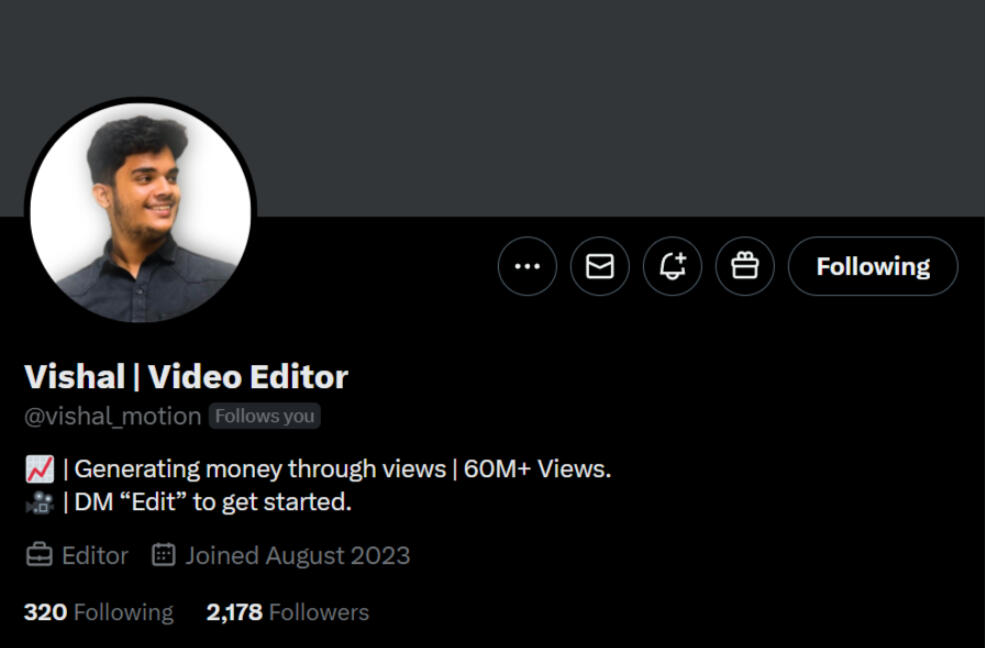Send a direct message via envelope icon
This screenshot has width=985, height=648.
click(x=600, y=266)
